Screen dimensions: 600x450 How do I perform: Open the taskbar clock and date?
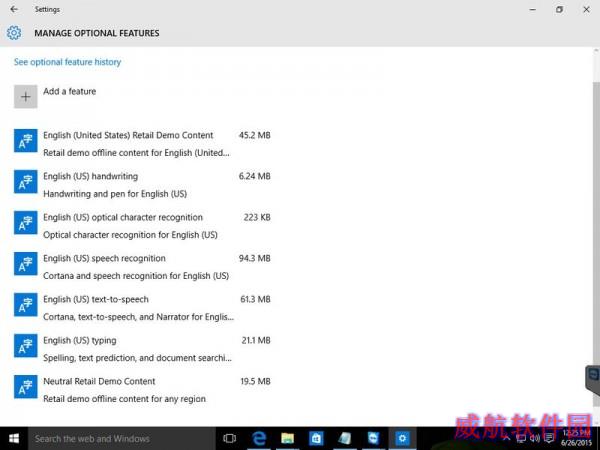point(576,439)
